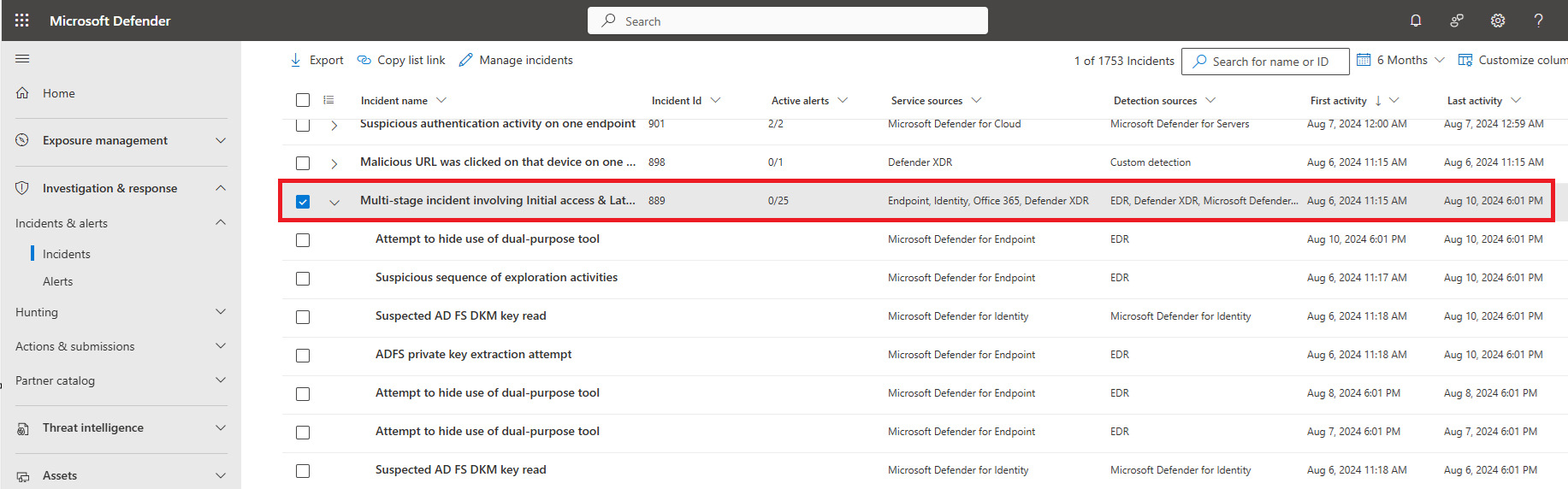Open the Suspicious sequence of exploration activities alert

pos(496,278)
